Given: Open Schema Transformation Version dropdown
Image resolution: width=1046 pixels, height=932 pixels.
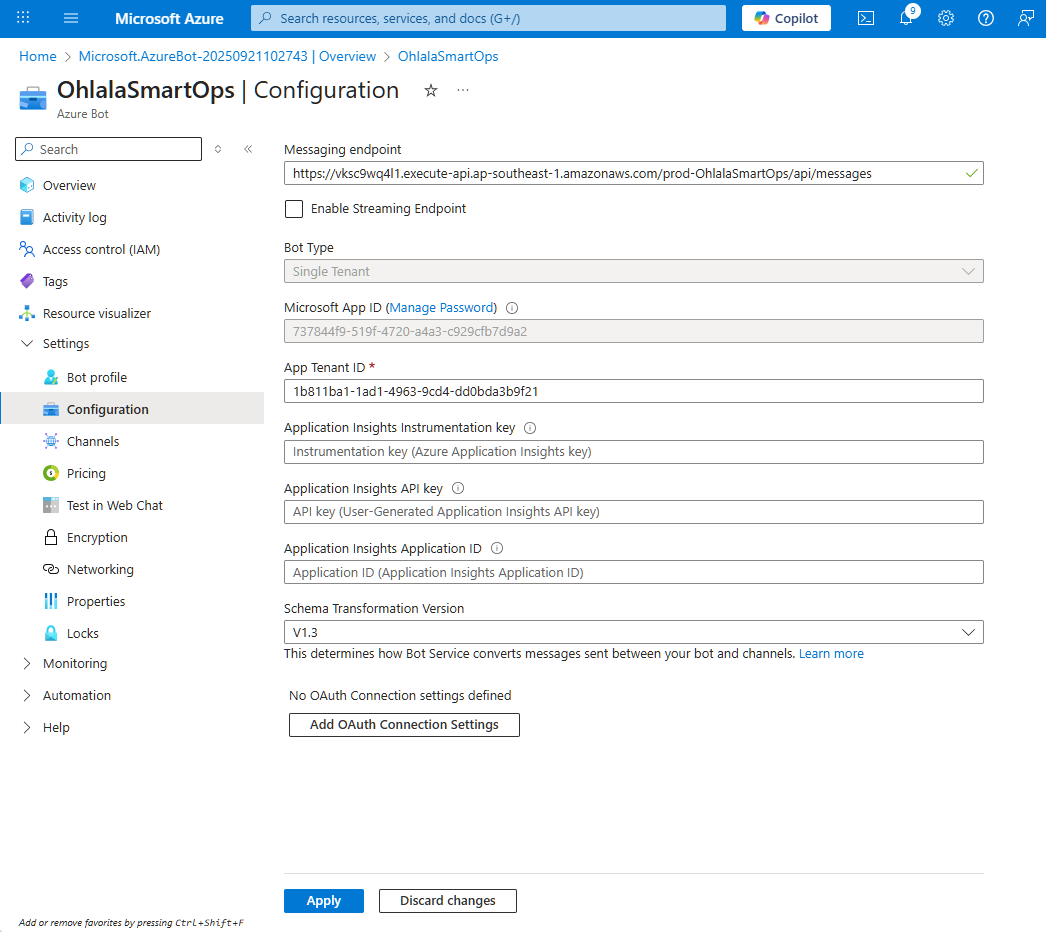Looking at the screenshot, I should pyautogui.click(x=633, y=632).
